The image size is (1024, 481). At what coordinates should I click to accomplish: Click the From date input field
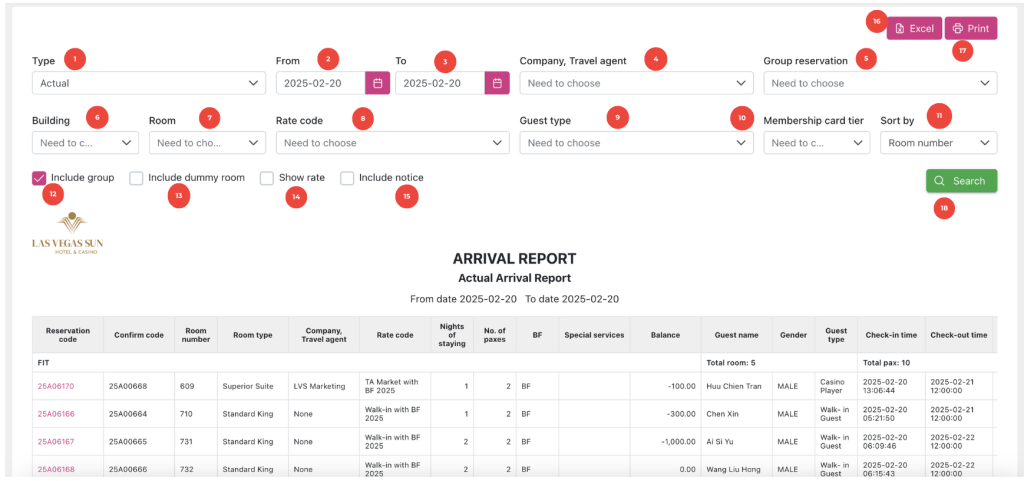(320, 84)
